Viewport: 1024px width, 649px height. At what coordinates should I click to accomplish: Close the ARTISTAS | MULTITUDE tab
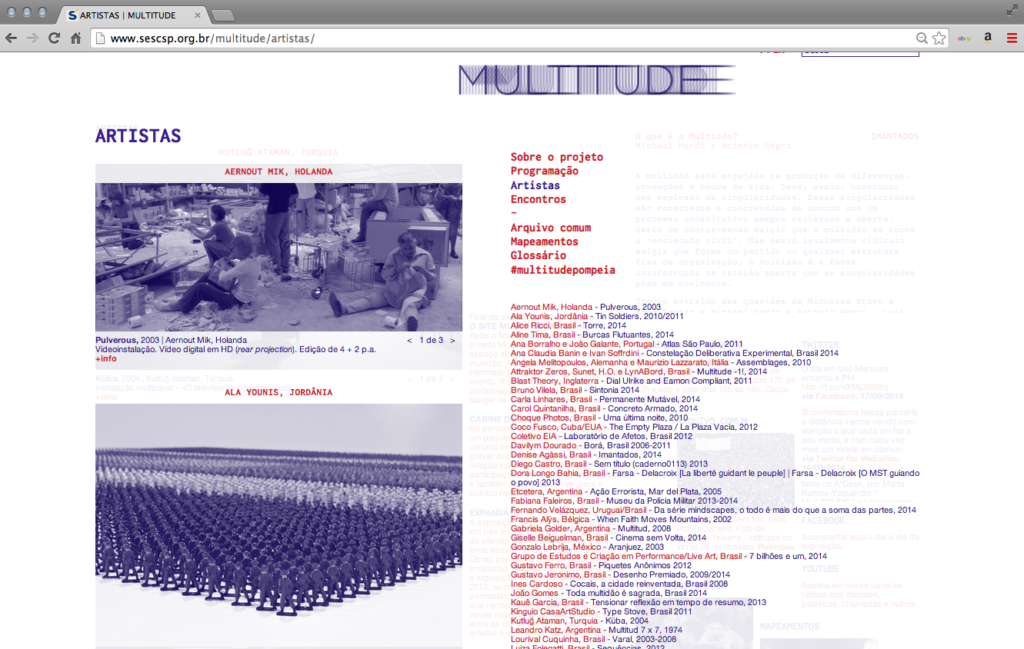tap(198, 15)
